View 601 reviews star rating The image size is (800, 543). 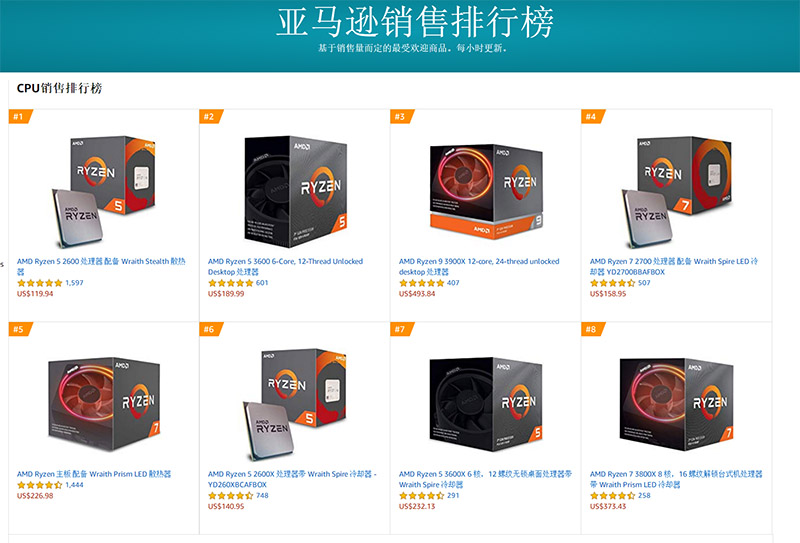230,283
